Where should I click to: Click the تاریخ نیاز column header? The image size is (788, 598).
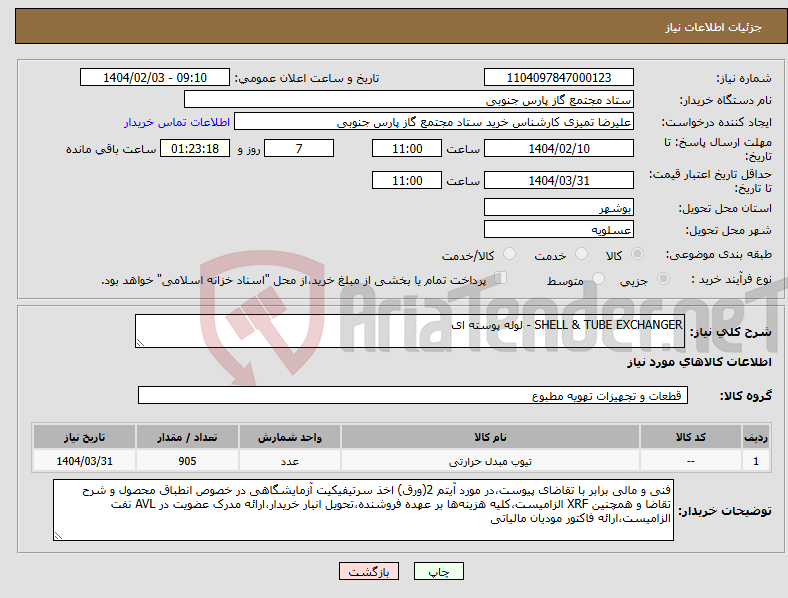click(x=84, y=437)
